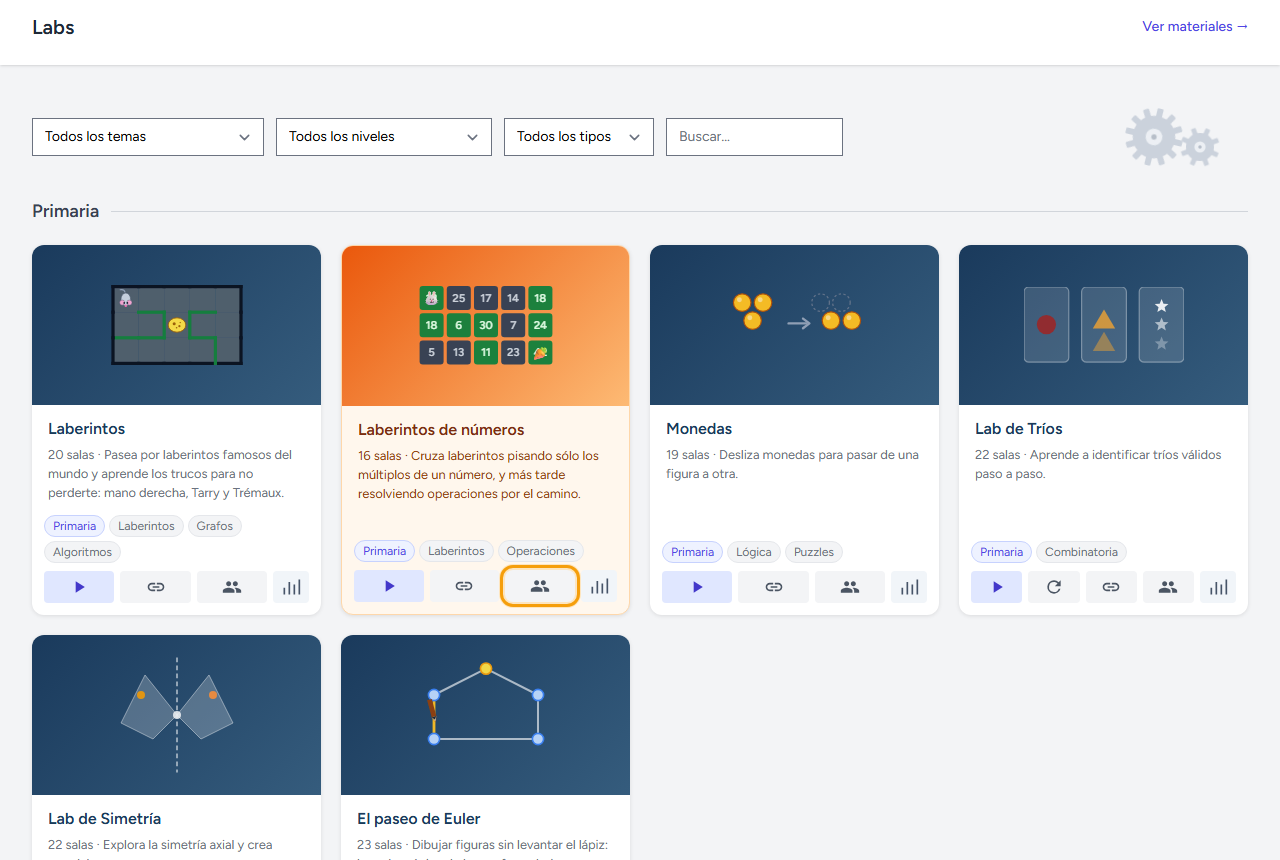This screenshot has width=1280, height=860.
Task: Open the Lab de Tríos cards thumbnail
Action: [1103, 325]
